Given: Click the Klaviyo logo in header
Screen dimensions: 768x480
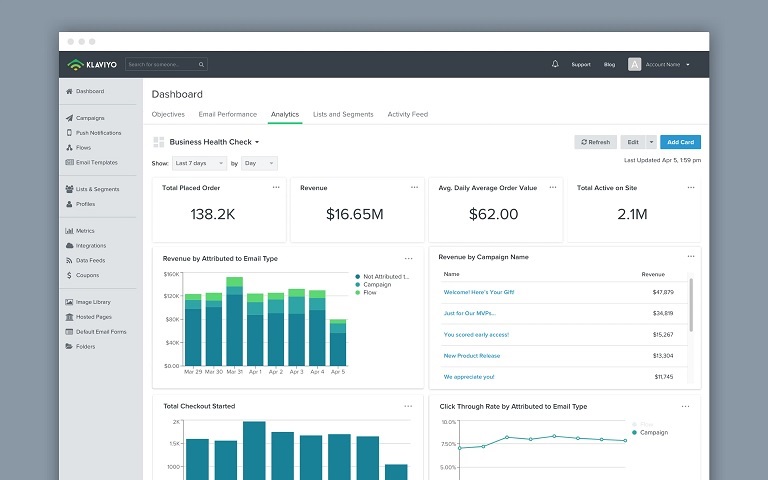Looking at the screenshot, I should pyautogui.click(x=93, y=64).
